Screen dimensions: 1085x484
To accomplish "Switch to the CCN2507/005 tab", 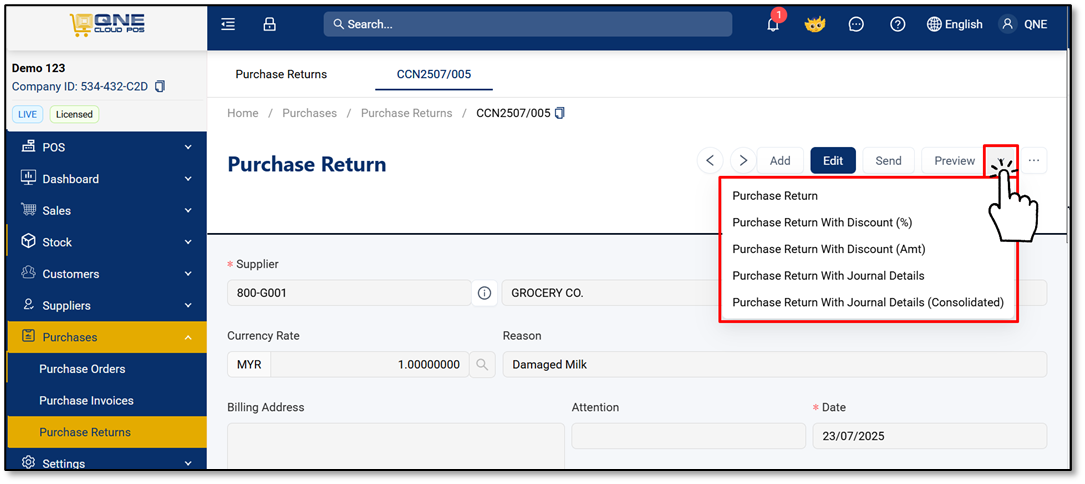I will [x=434, y=74].
